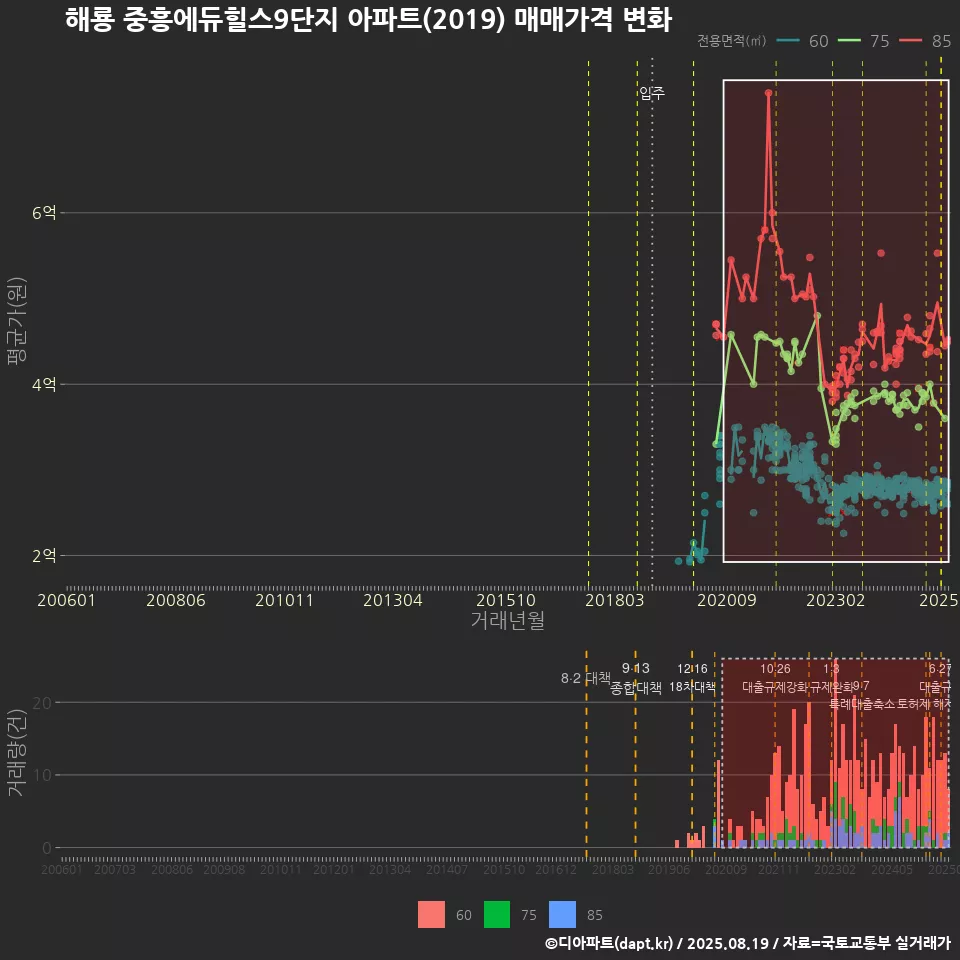
Task: Click the '입주' marker label
Action: 652,93
